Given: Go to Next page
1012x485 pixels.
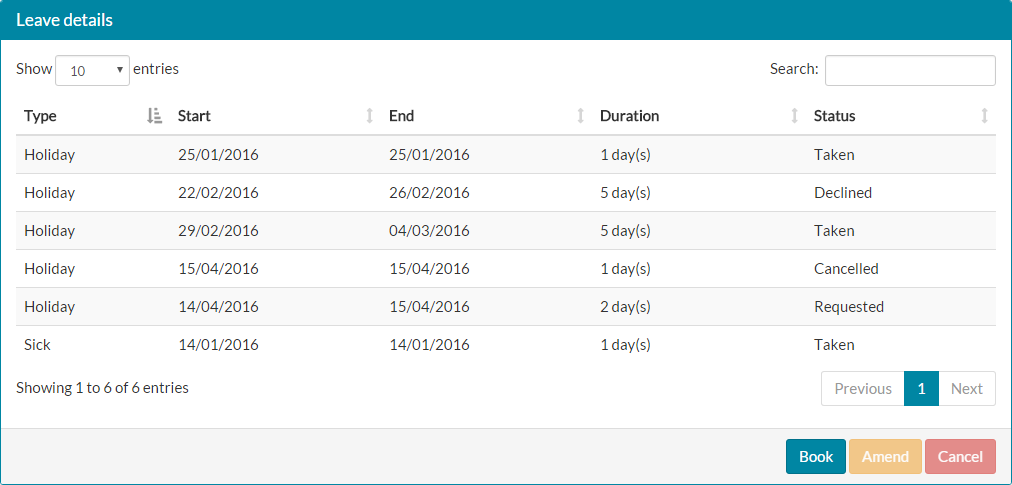Looking at the screenshot, I should 966,389.
